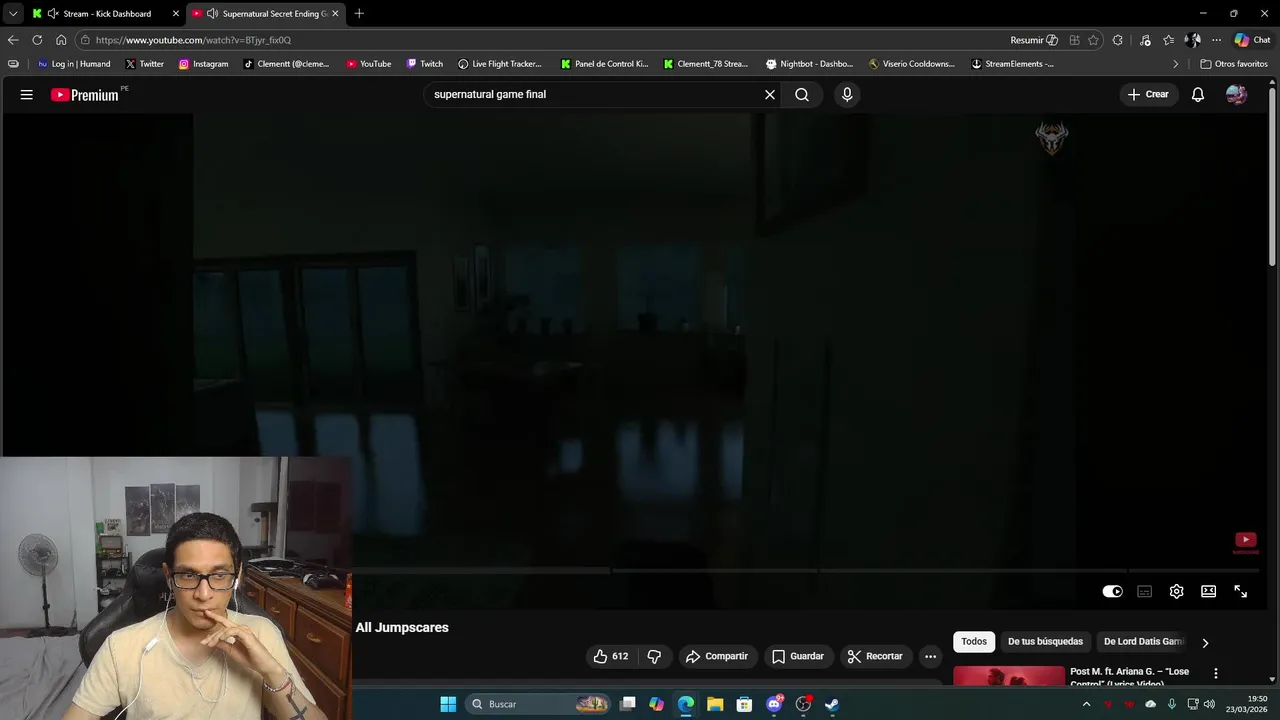Open the Twitch bookmark
The height and width of the screenshot is (720, 1280).
425,64
